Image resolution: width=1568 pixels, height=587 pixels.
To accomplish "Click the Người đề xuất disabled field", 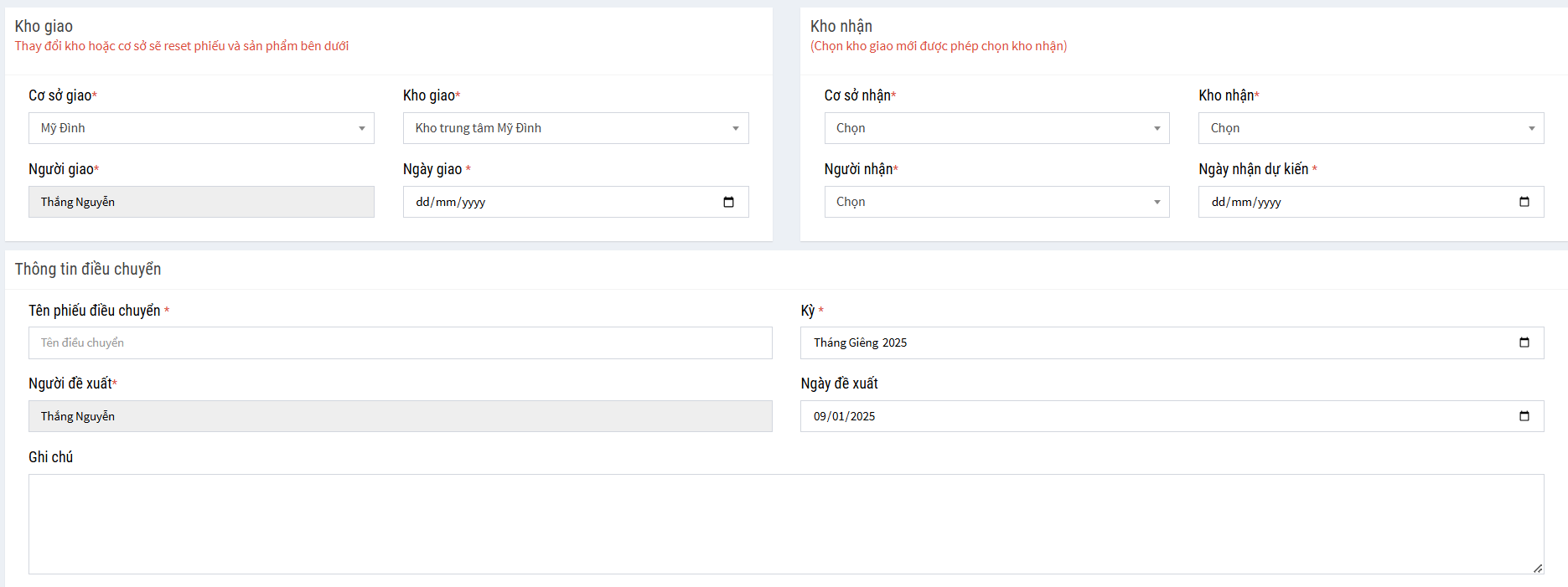I will 400,416.
